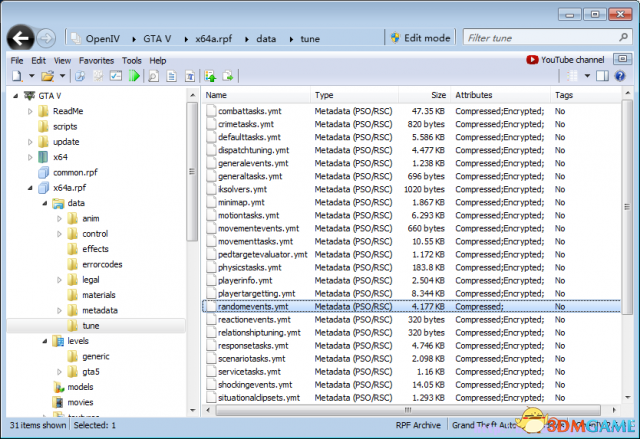Open the Help menu
The width and height of the screenshot is (640, 439).
click(x=158, y=60)
